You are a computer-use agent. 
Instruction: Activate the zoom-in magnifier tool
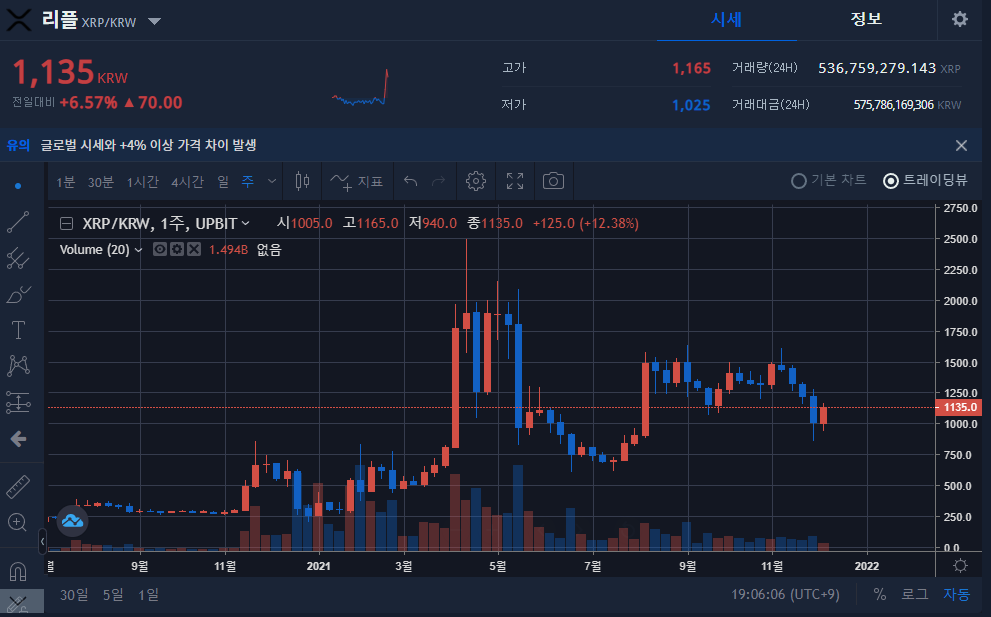click(x=18, y=522)
